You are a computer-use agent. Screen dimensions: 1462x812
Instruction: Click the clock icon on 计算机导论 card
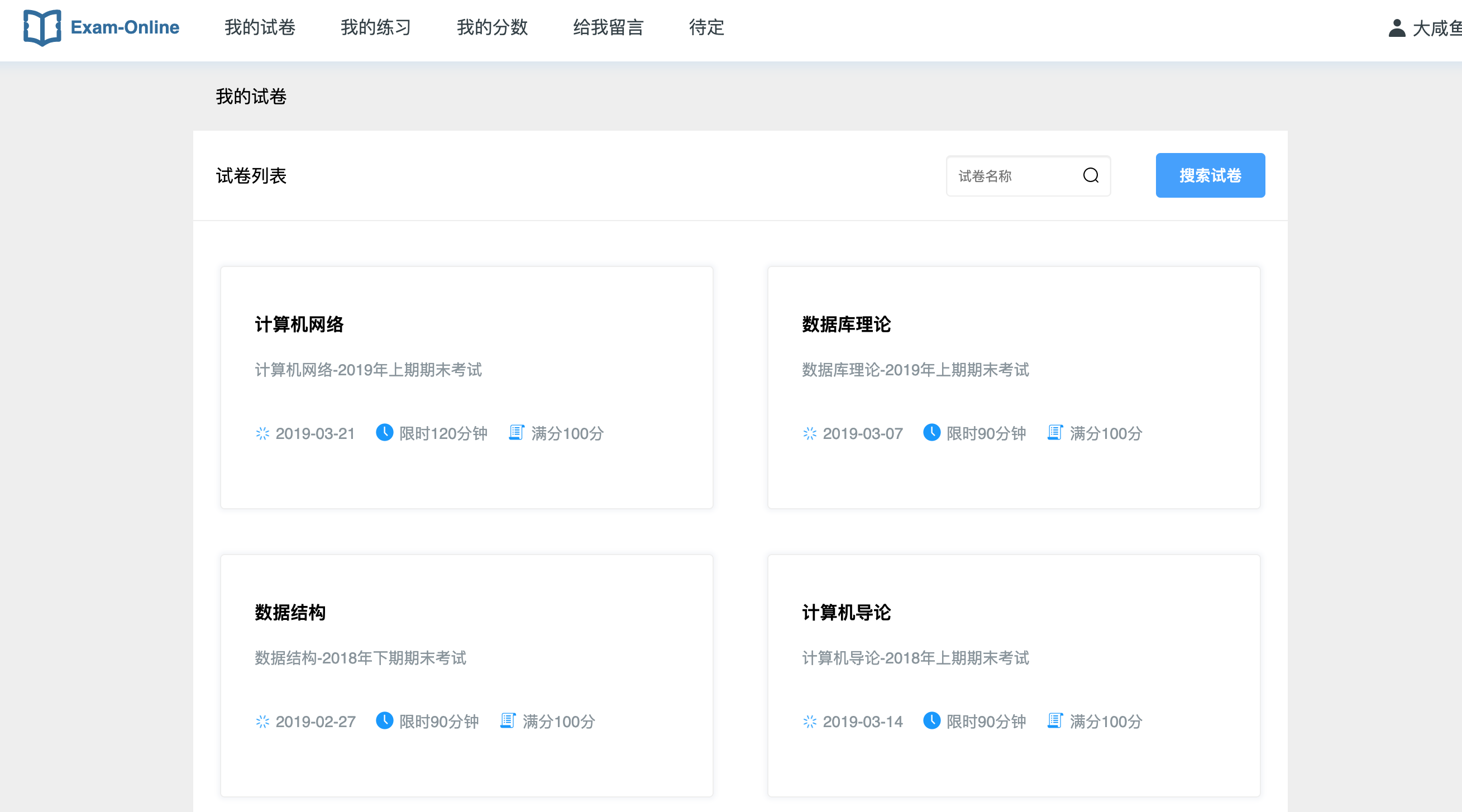tap(931, 720)
